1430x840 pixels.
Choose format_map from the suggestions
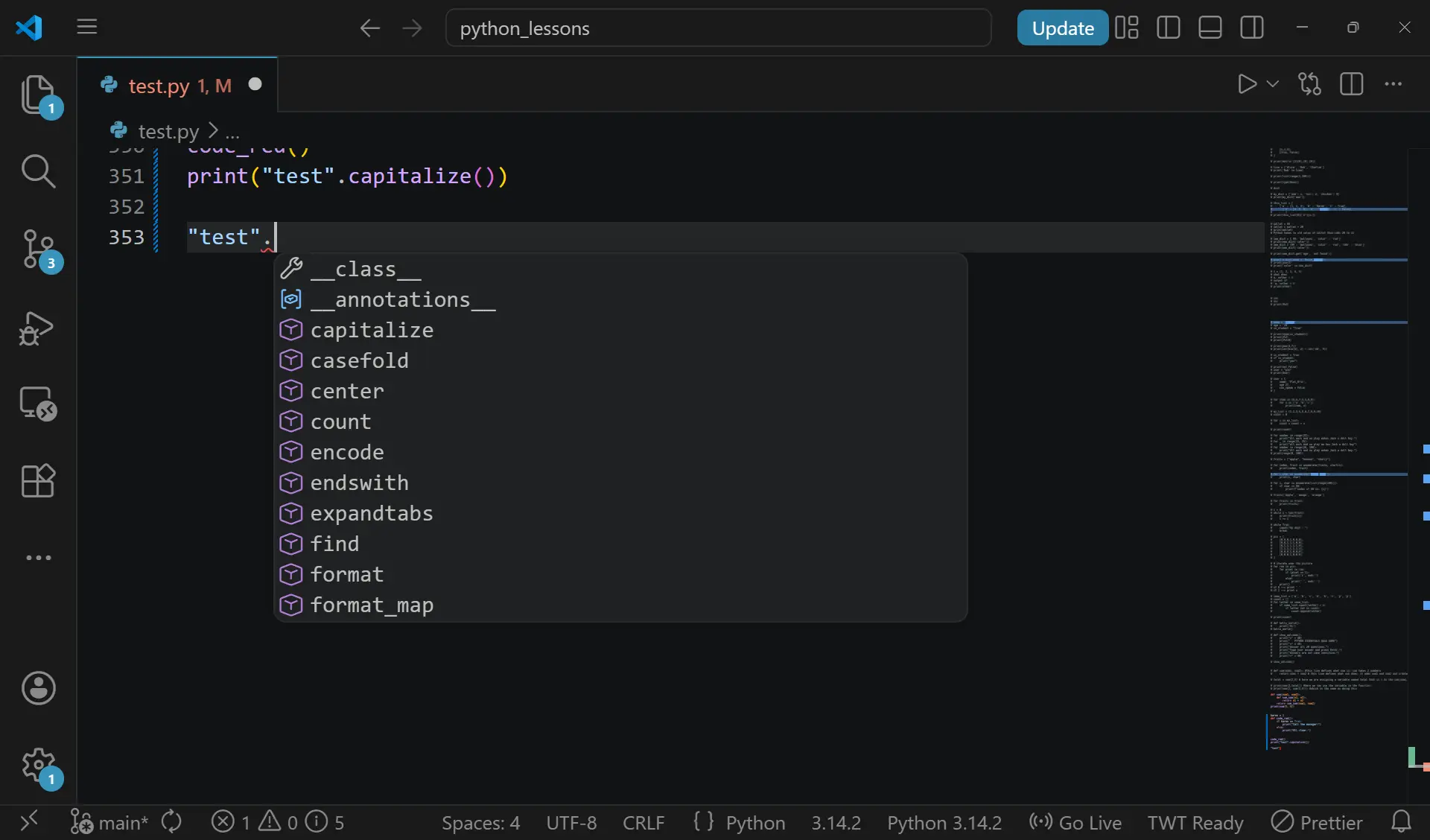[620, 605]
